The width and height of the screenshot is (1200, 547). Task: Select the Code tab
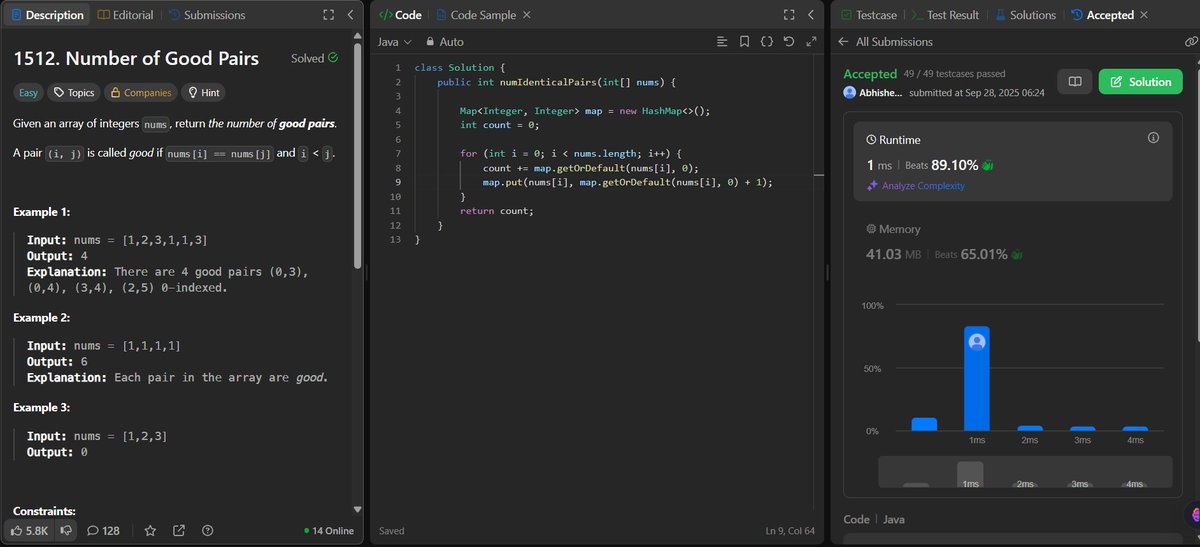[x=400, y=15]
